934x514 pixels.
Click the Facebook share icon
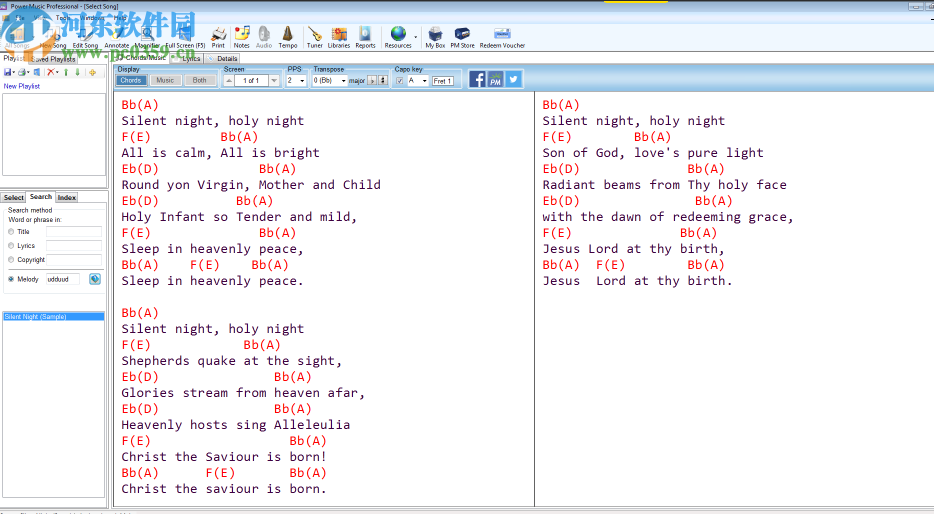tap(478, 79)
